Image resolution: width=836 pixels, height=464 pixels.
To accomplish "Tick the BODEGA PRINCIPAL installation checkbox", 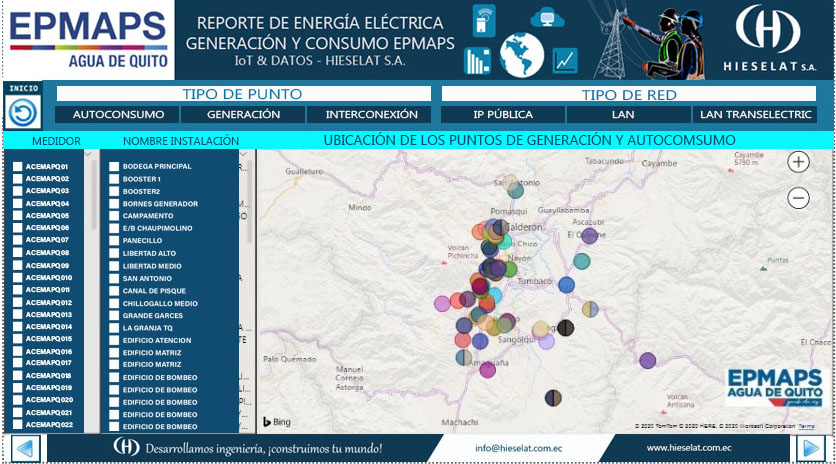I will click(x=114, y=166).
